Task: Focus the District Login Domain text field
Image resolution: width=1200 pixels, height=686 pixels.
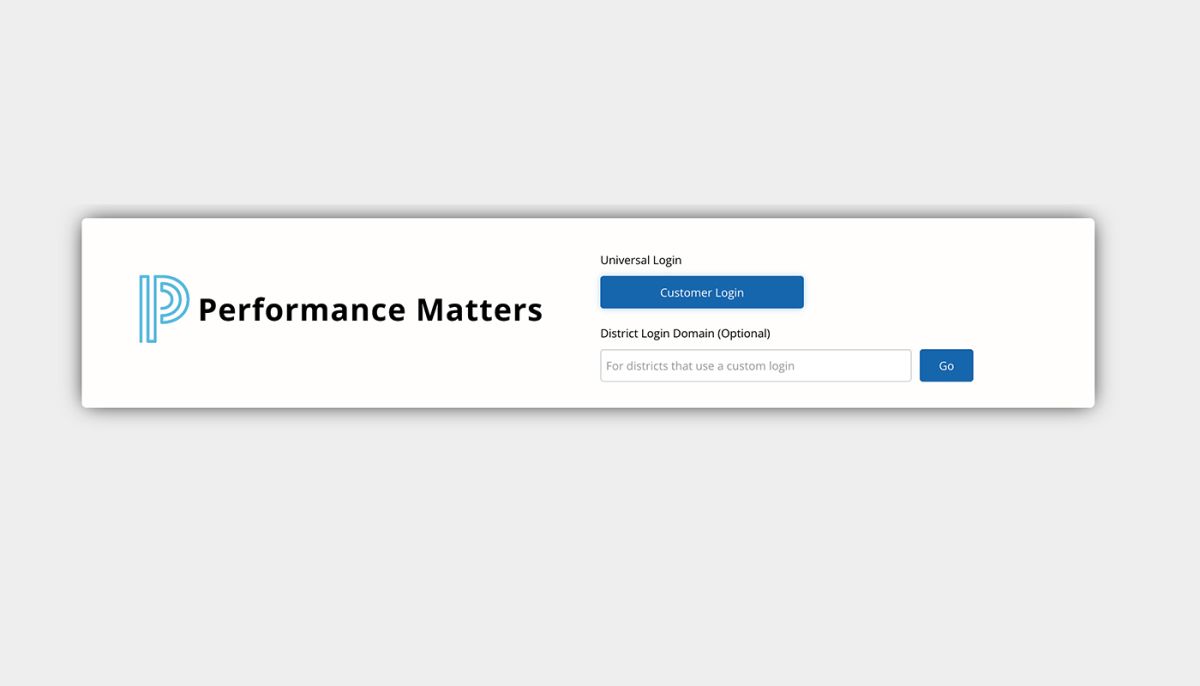Action: click(x=755, y=366)
